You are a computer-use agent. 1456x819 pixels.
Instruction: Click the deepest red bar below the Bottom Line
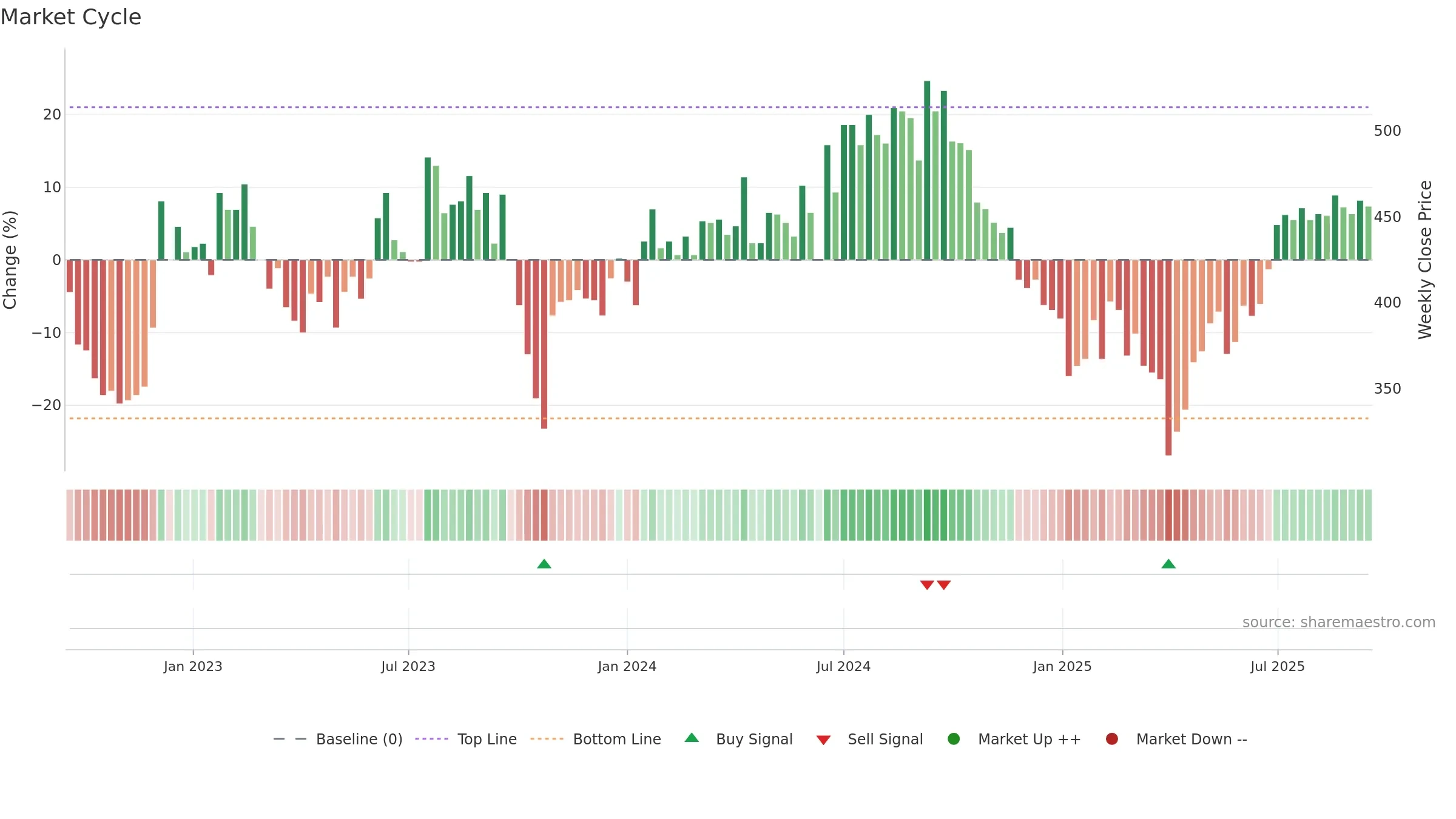(1168, 357)
